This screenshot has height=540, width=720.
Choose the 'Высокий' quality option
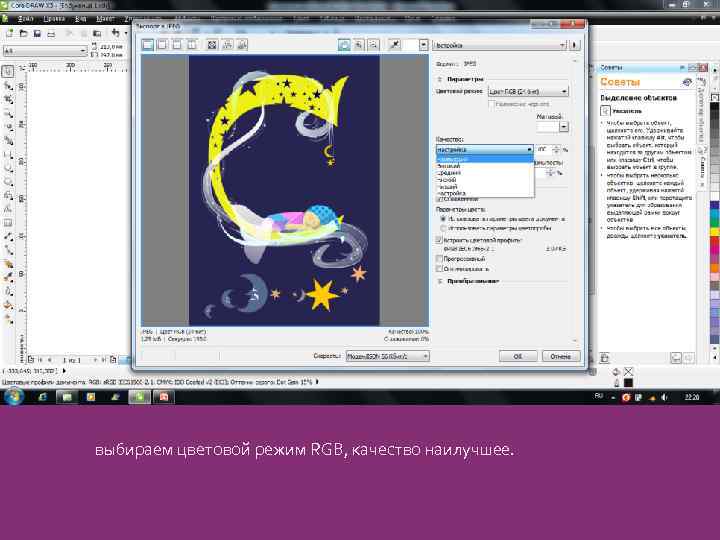pos(484,166)
